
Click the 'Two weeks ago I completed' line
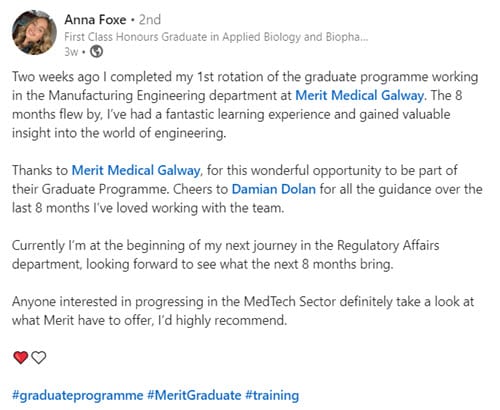click(x=245, y=77)
